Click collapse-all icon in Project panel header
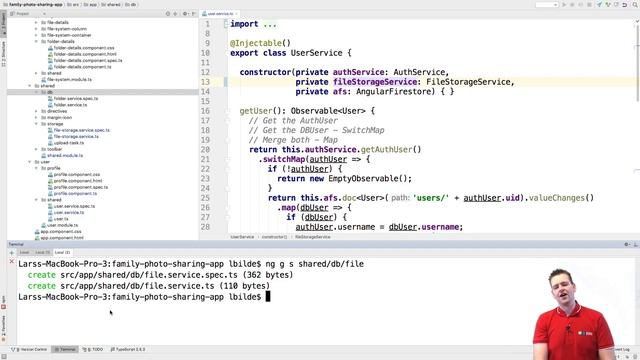Viewport: 640px width, 360px height. [x=176, y=14]
